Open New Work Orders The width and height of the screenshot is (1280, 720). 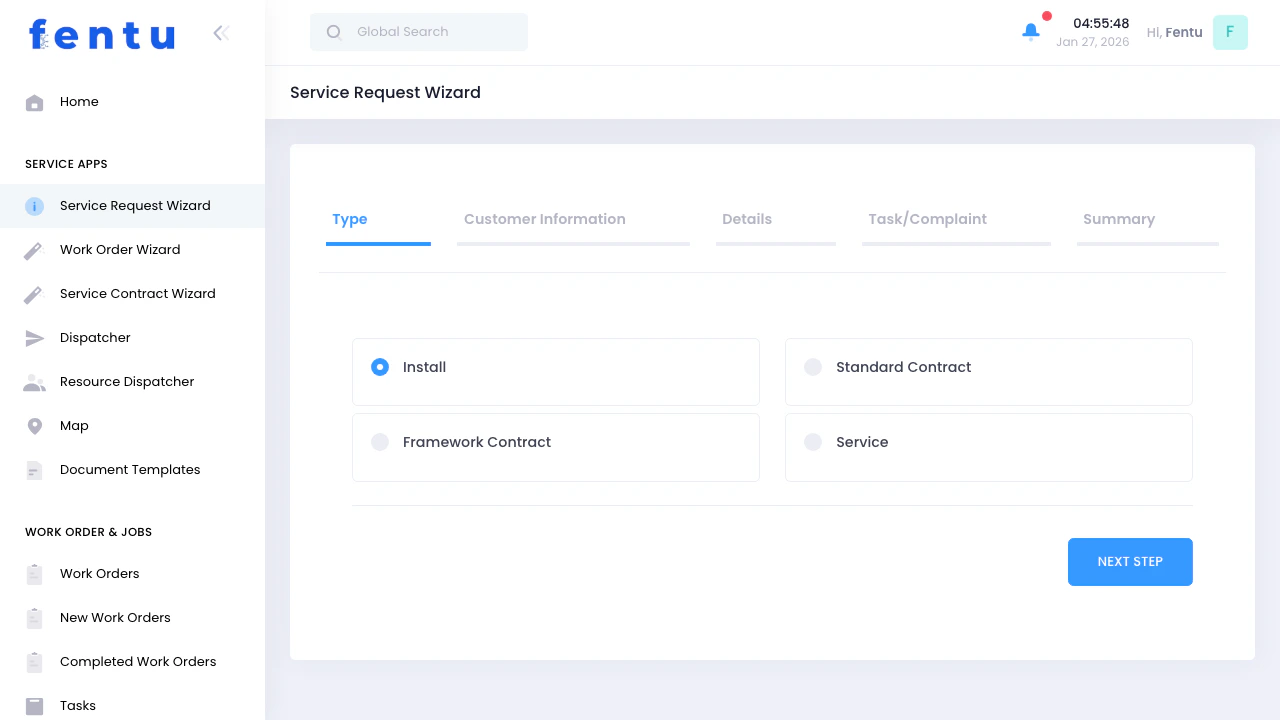coord(115,617)
